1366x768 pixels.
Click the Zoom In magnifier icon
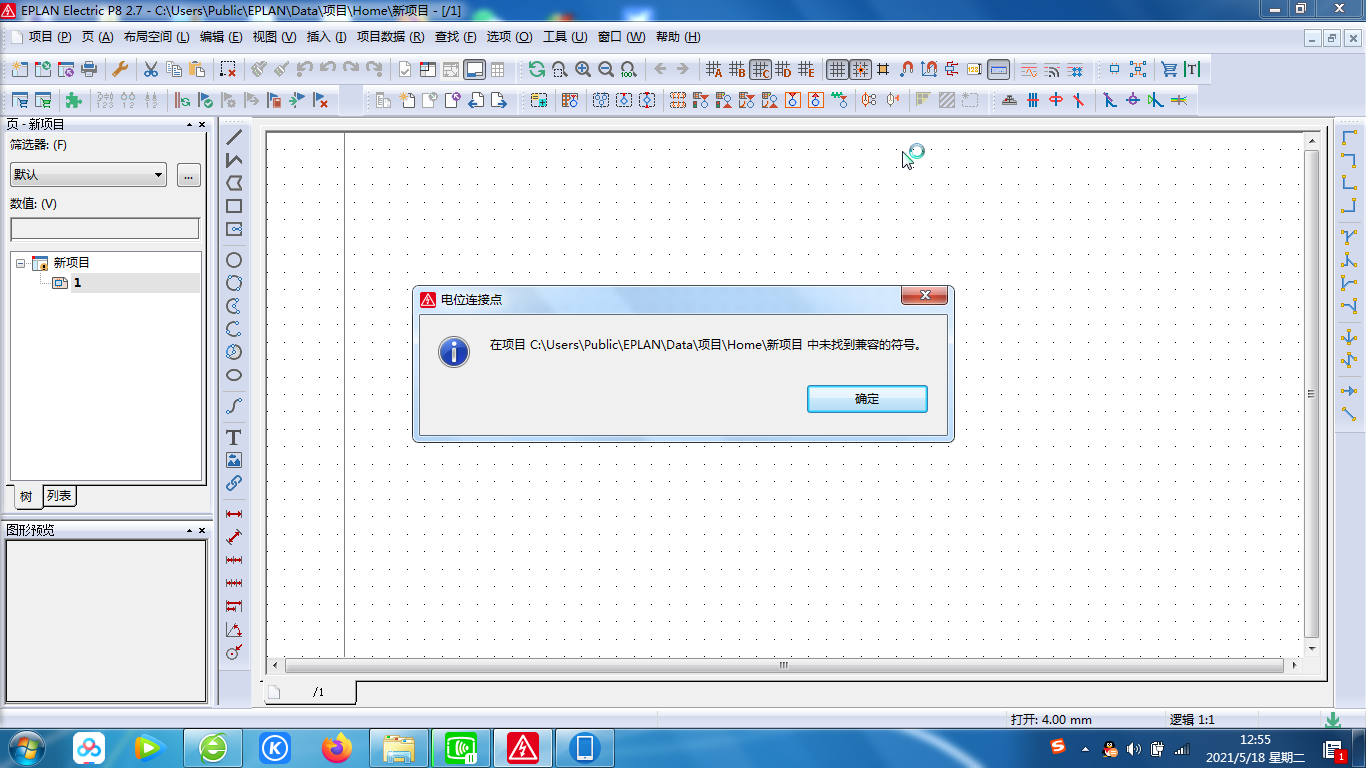[x=583, y=69]
